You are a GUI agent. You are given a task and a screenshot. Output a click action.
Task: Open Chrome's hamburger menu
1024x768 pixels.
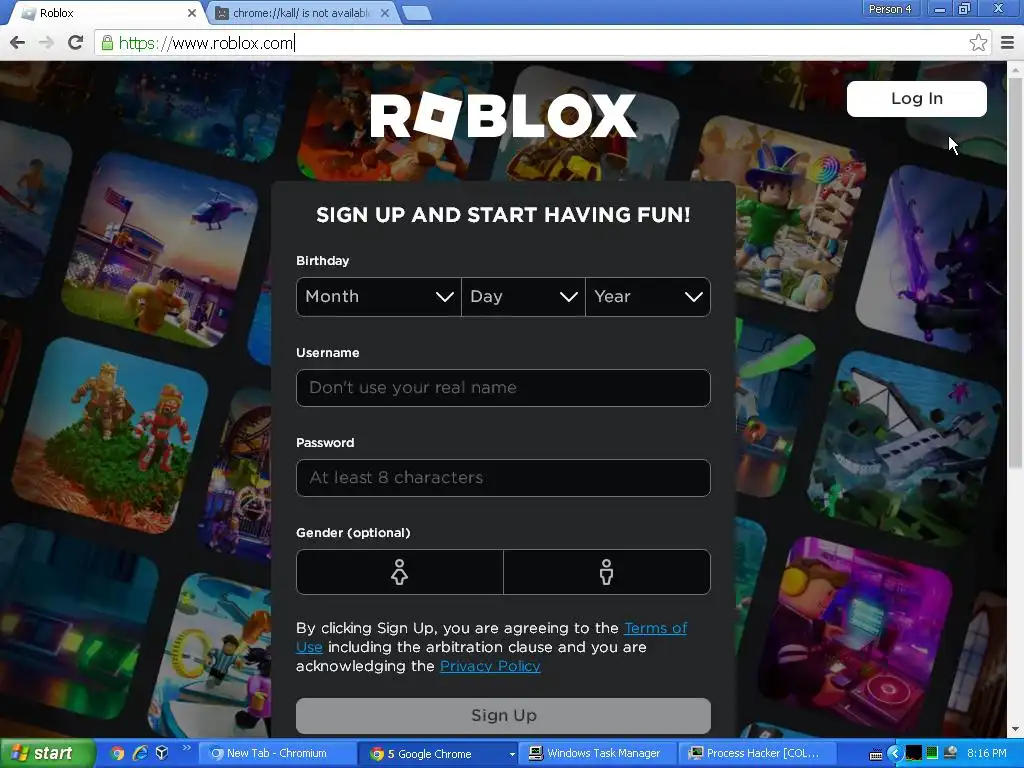point(1007,43)
